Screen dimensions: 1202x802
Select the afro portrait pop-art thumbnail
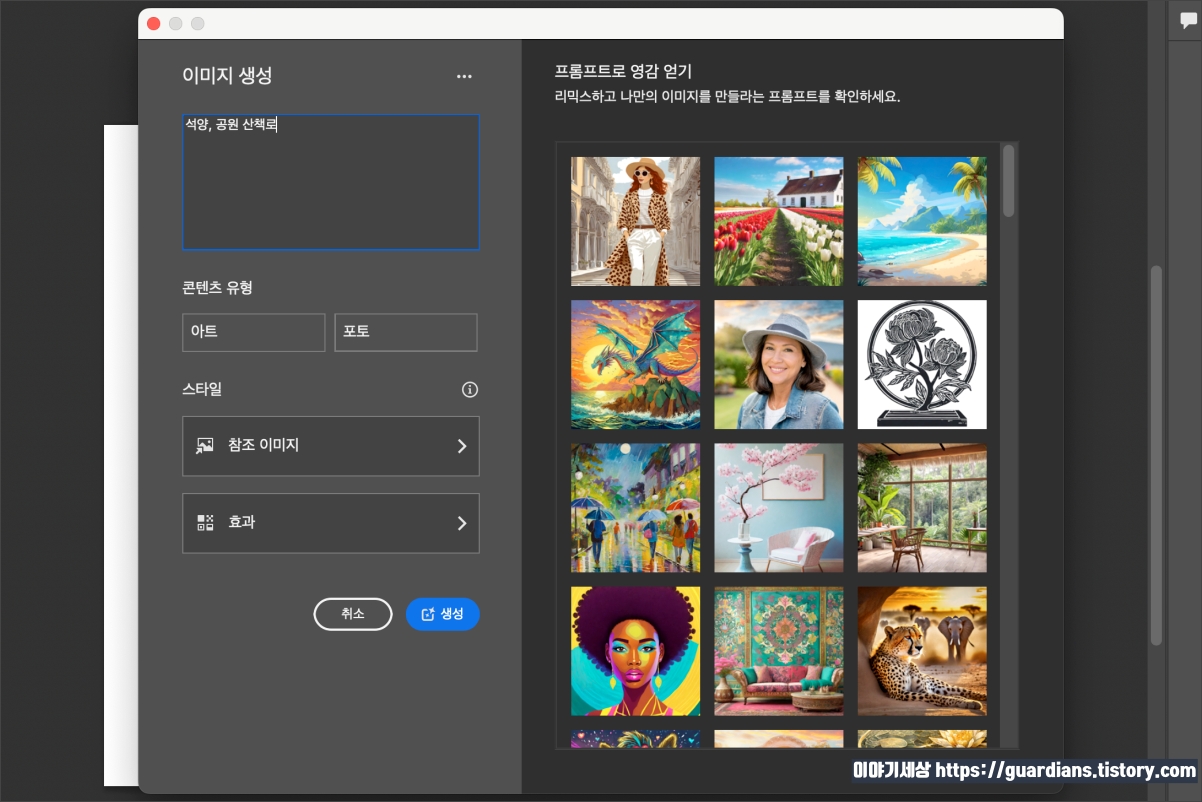pos(636,651)
